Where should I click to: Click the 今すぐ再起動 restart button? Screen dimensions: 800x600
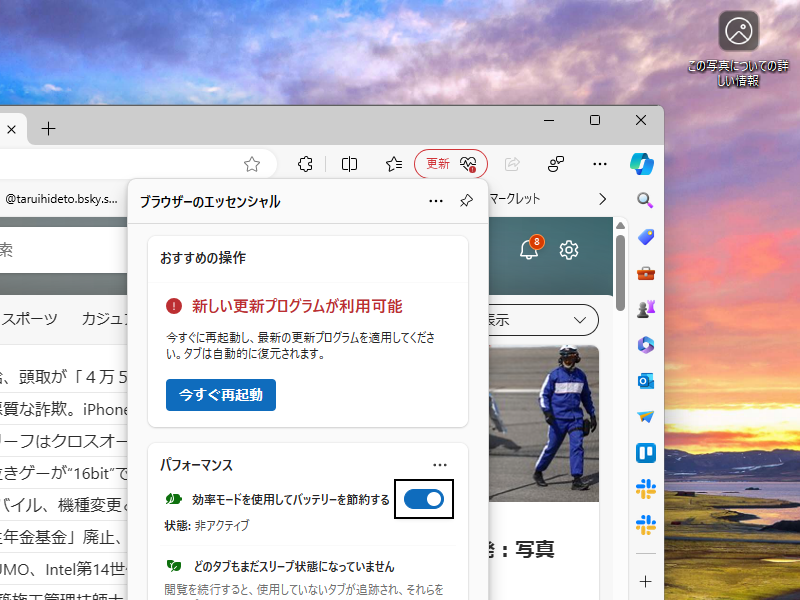pos(220,395)
